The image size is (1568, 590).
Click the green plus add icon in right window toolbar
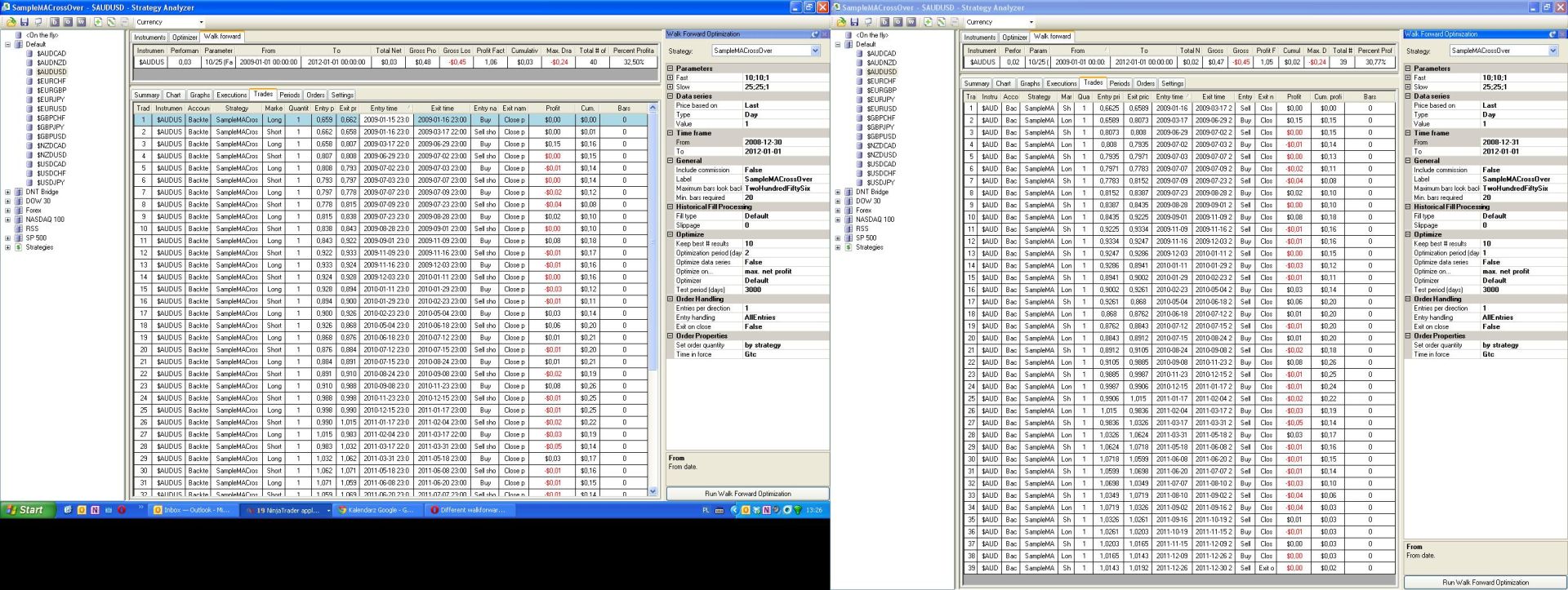click(x=928, y=22)
